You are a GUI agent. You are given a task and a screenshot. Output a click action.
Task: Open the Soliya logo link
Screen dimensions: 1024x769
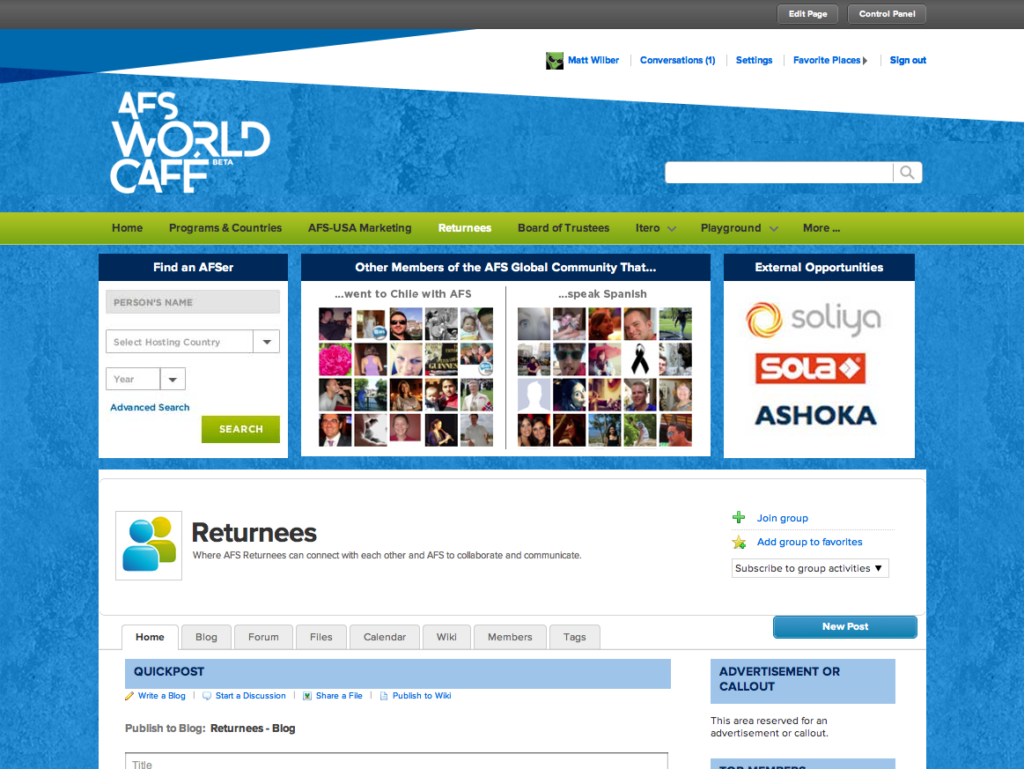coord(813,319)
